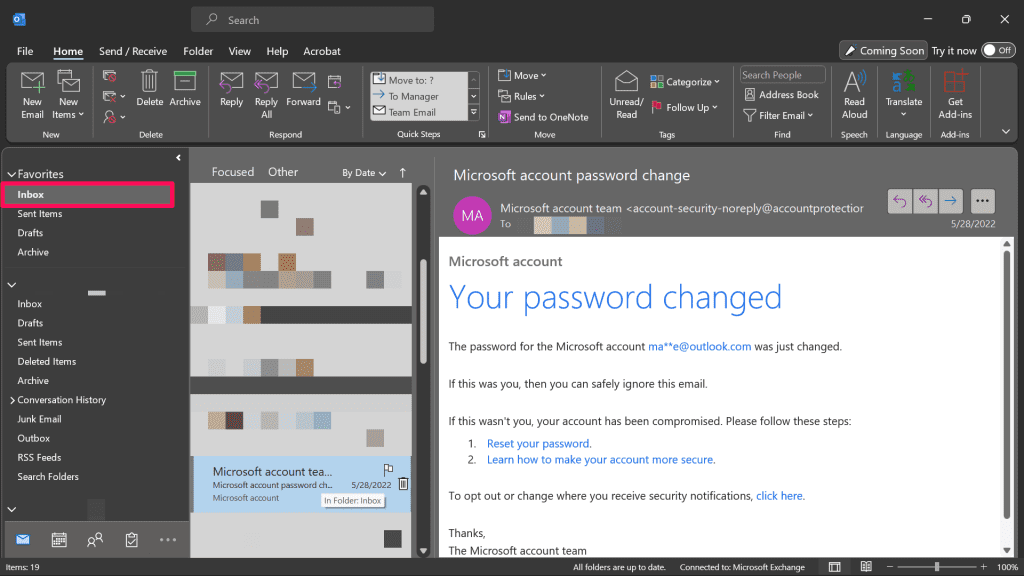This screenshot has height=576, width=1024.
Task: Click the Search People input field
Action: point(782,75)
